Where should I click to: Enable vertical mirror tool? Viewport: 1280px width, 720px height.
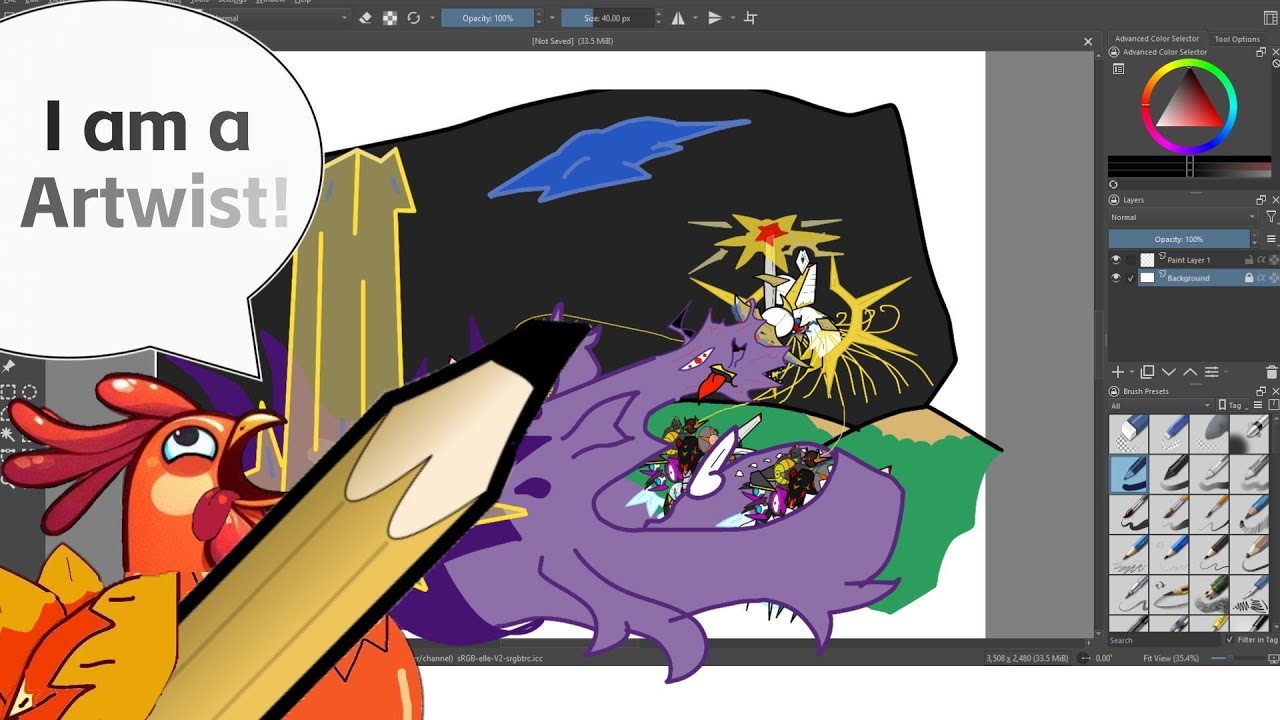click(715, 18)
